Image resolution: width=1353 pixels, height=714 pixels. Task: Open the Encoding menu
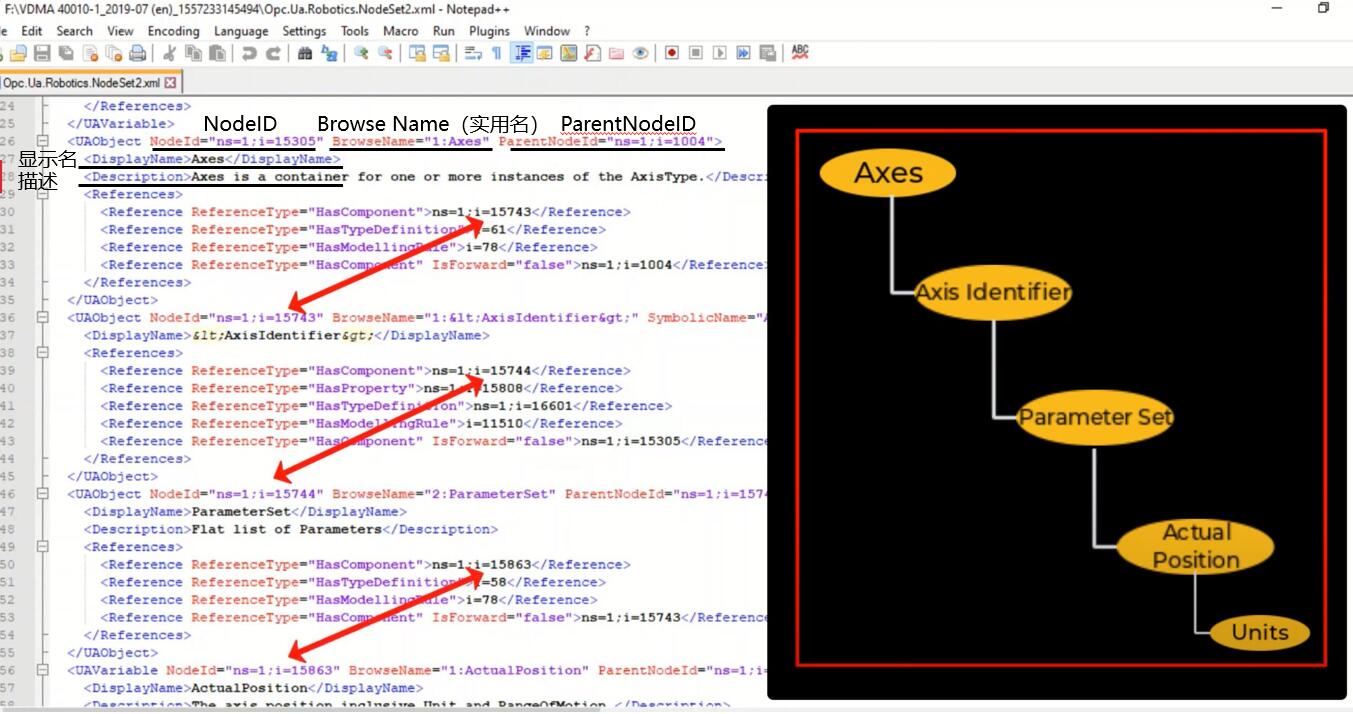click(173, 31)
